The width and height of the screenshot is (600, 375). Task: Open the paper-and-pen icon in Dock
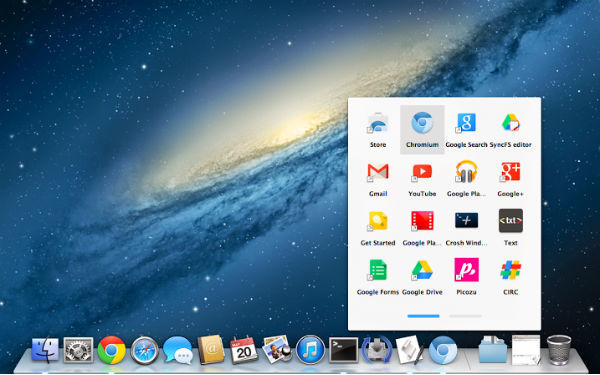409,350
